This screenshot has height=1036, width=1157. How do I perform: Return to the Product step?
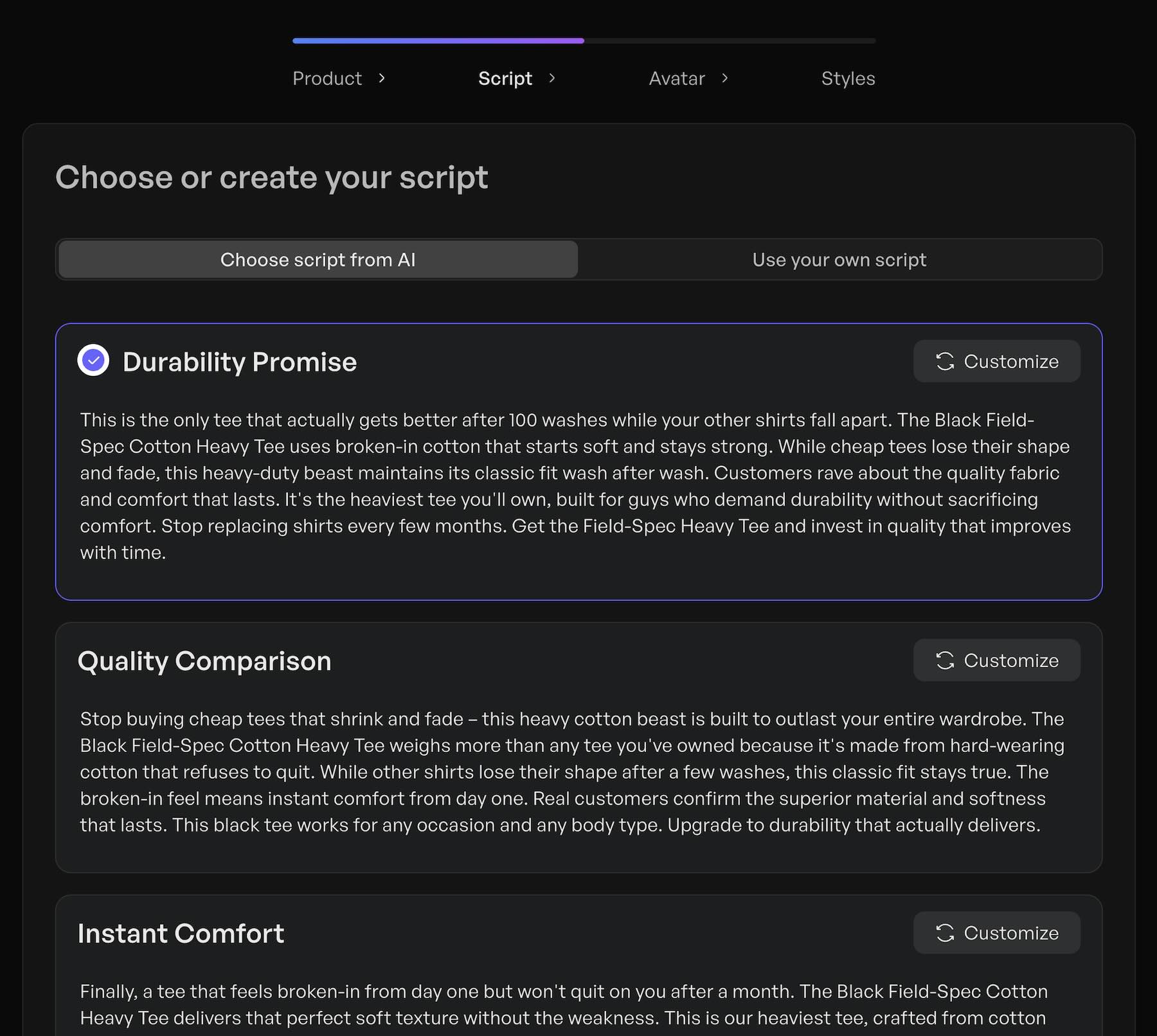click(x=327, y=78)
